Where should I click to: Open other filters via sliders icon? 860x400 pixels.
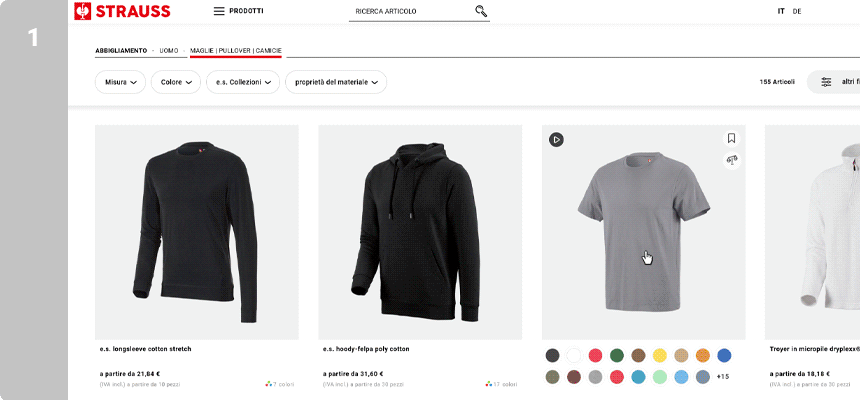click(826, 82)
